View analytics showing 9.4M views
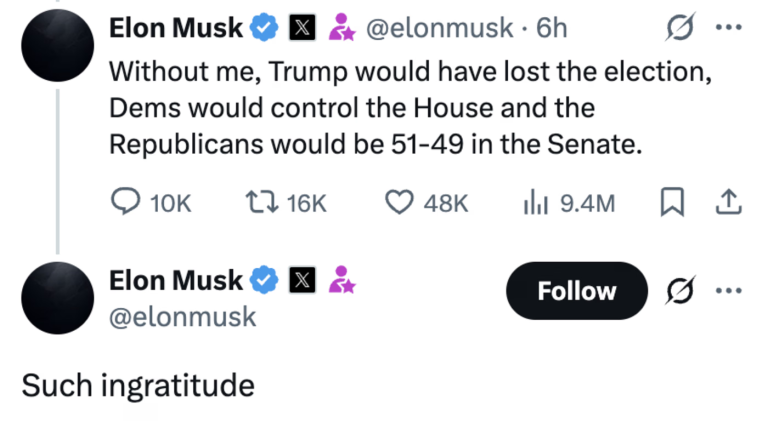The height and width of the screenshot is (428, 768). 534,203
